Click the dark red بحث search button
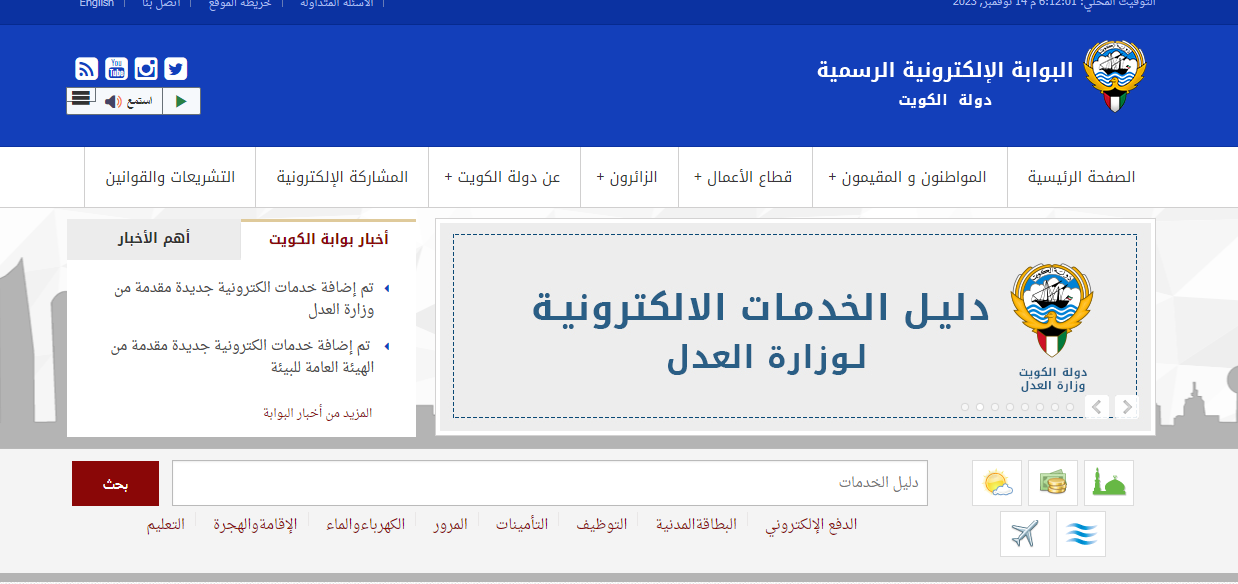 pos(115,484)
